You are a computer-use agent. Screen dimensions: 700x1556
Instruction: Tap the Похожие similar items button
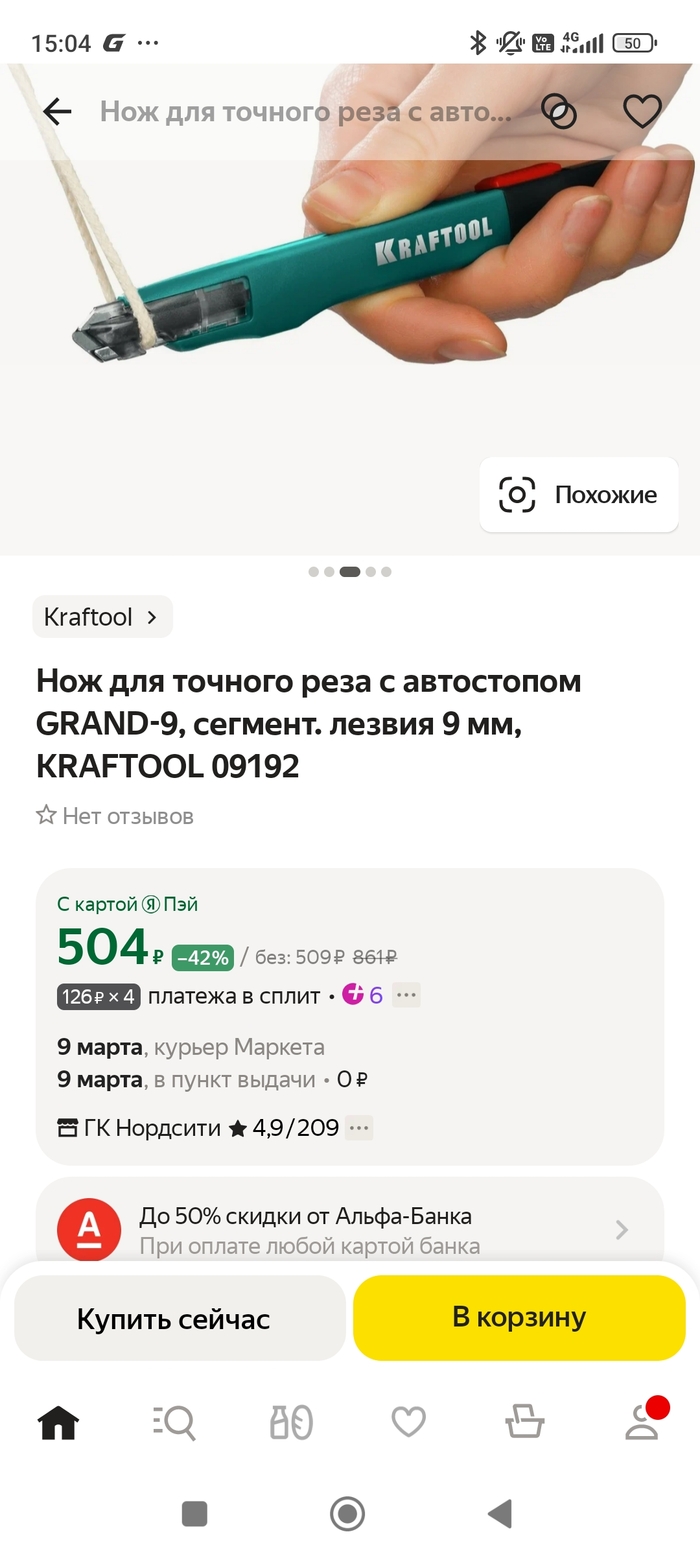[579, 495]
